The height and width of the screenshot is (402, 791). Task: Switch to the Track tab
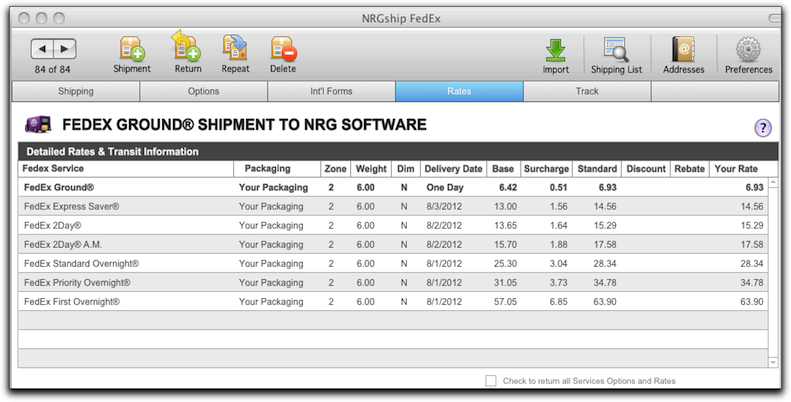pyautogui.click(x=587, y=92)
